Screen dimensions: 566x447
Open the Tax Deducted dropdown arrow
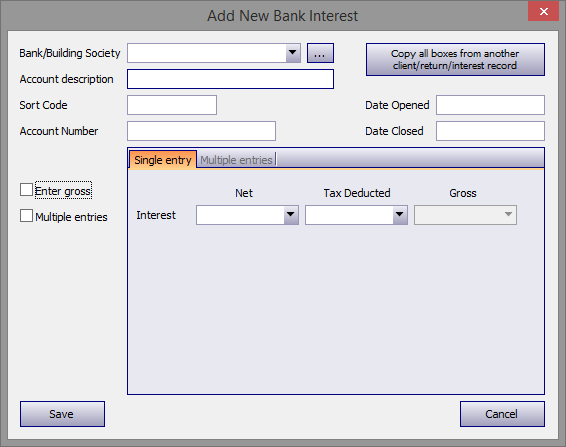pyautogui.click(x=400, y=215)
